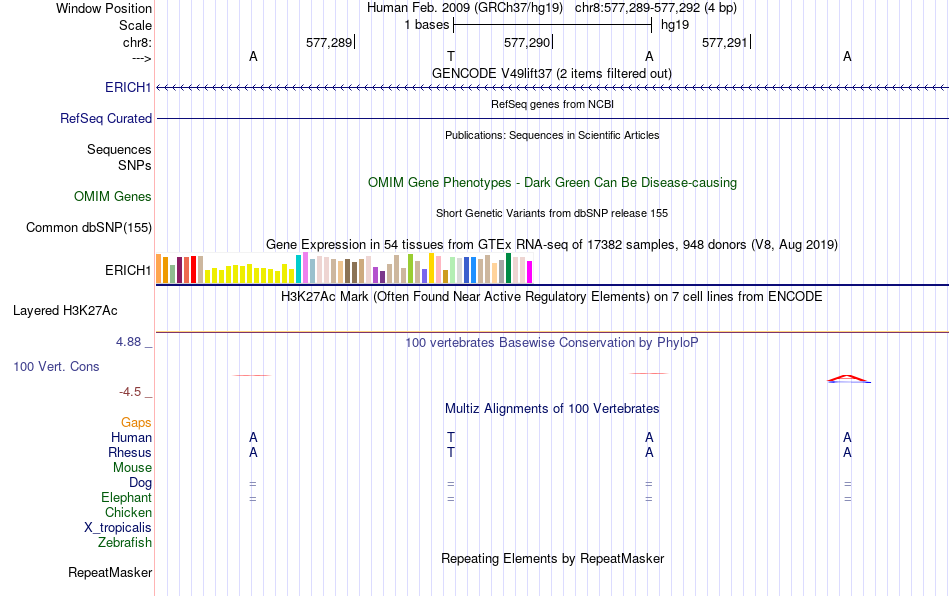Click the 577,290 ruler position
This screenshot has width=950, height=596.
[527, 42]
